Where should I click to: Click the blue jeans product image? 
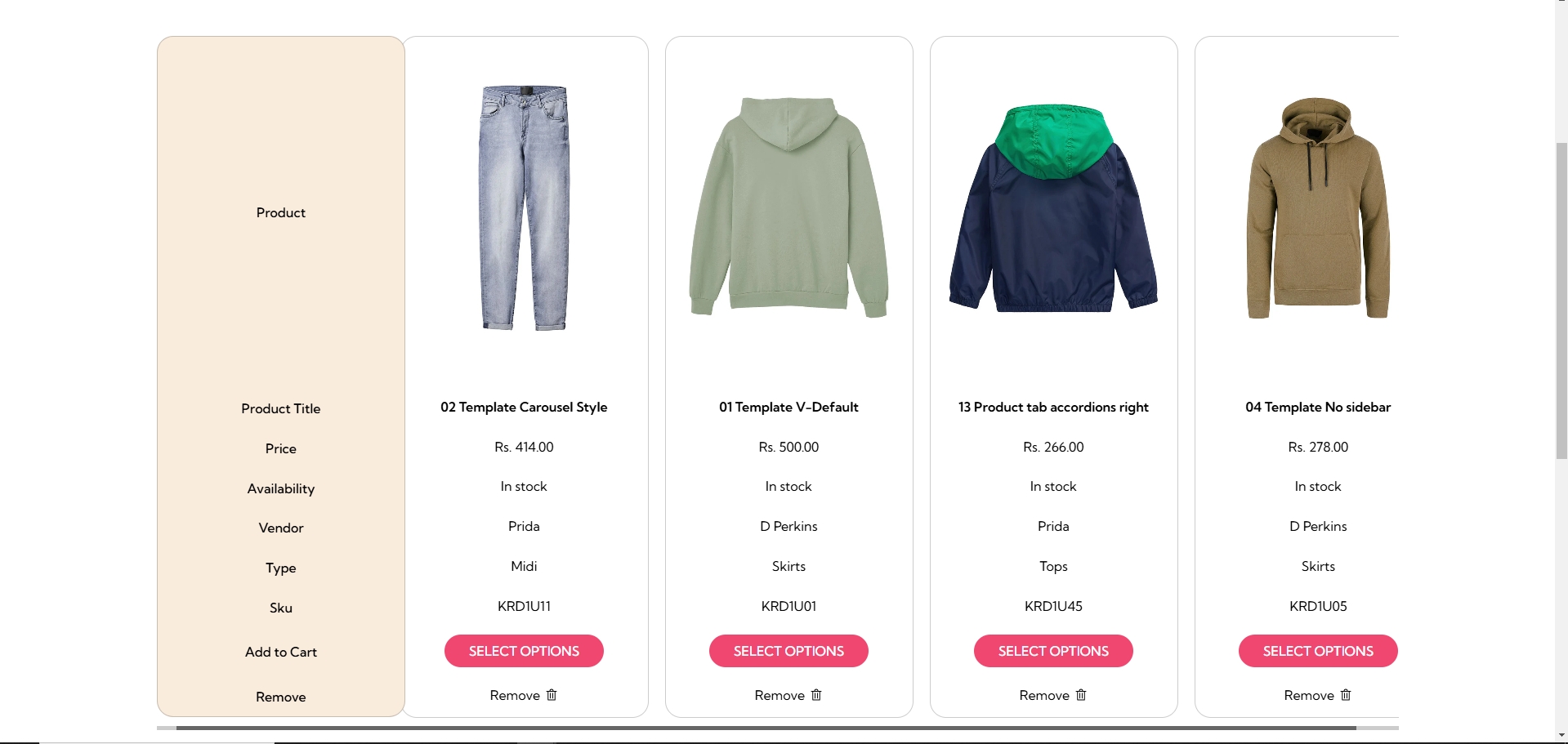point(524,208)
